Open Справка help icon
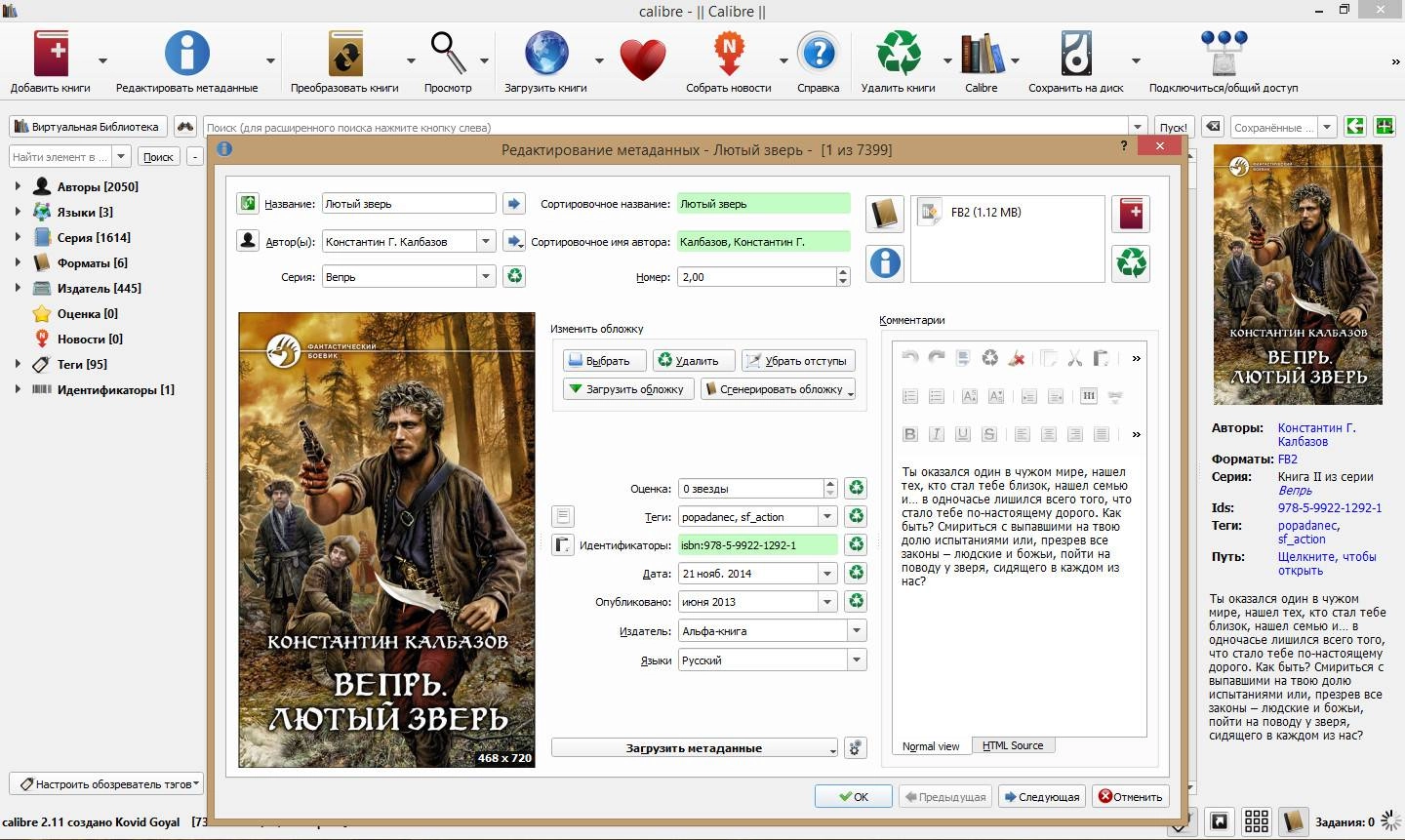1405x840 pixels. coord(818,53)
